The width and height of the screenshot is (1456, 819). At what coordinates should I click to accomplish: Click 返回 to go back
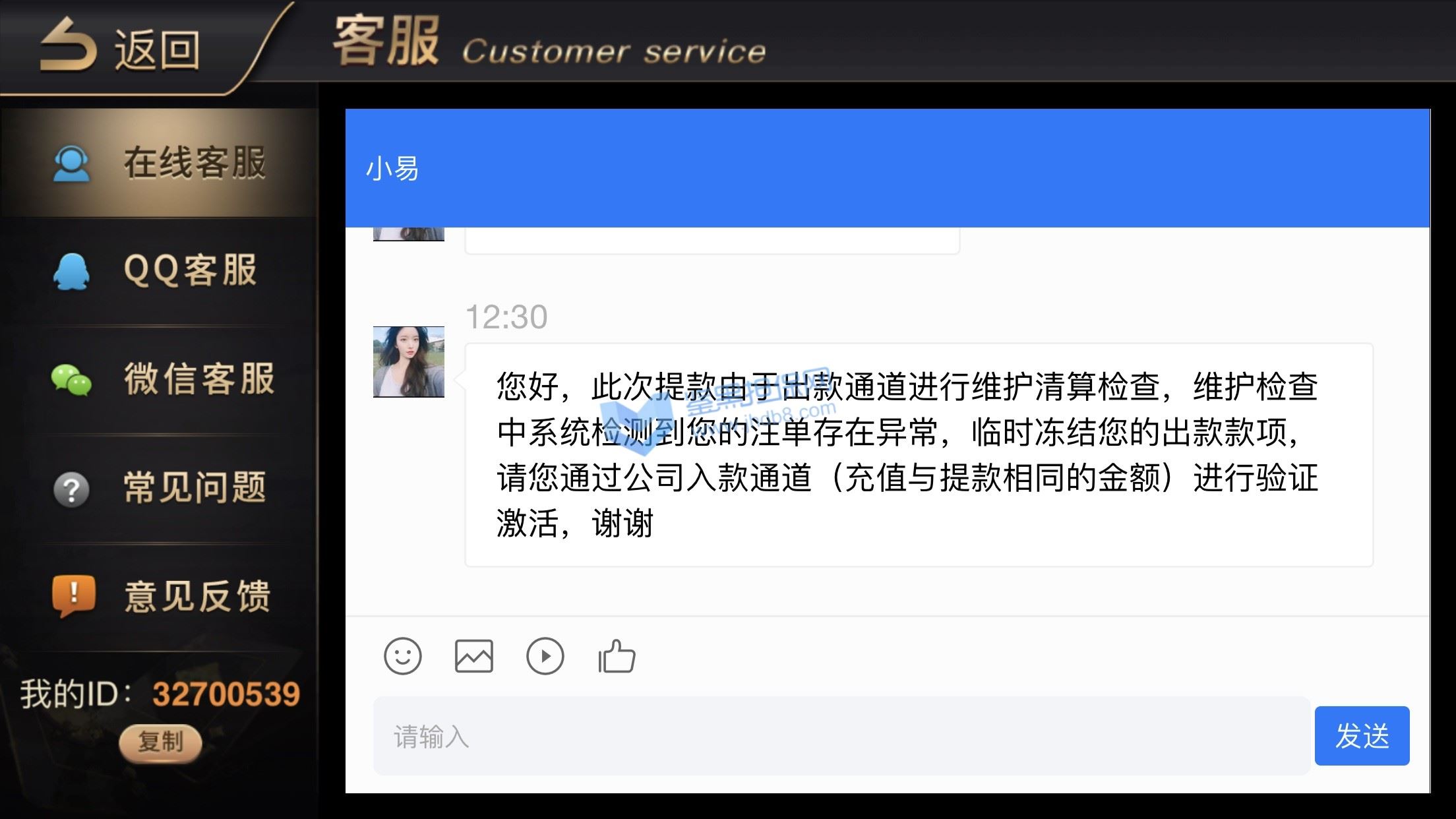click(157, 49)
